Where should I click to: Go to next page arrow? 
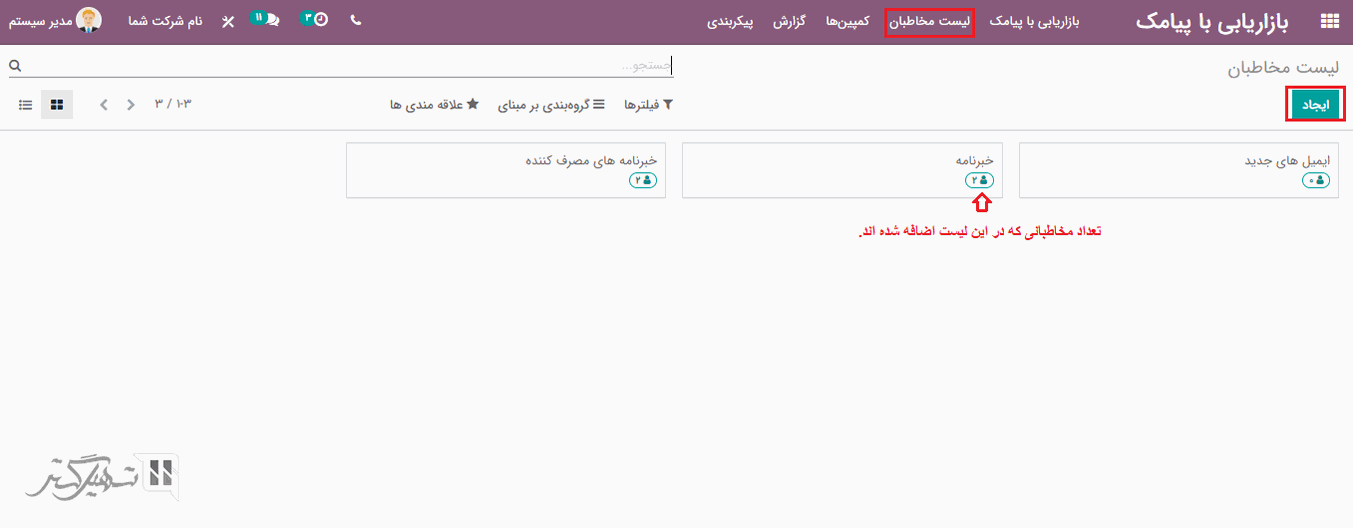coord(104,104)
